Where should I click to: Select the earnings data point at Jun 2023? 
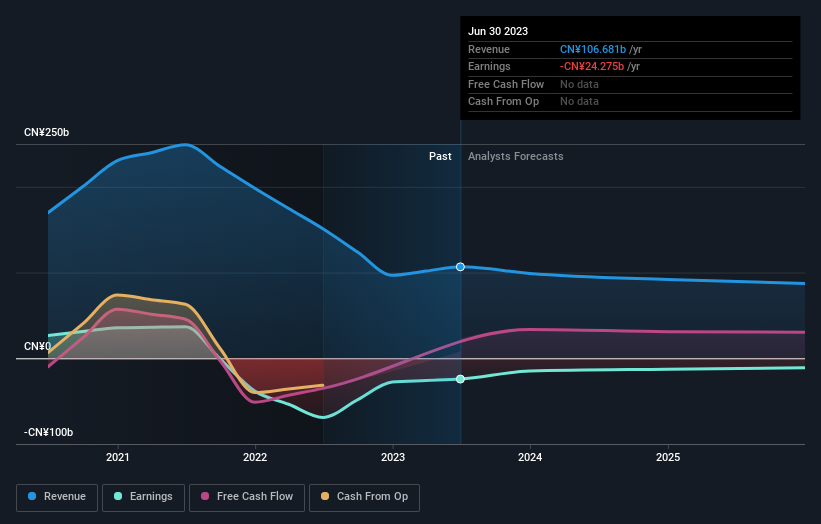[x=460, y=379]
